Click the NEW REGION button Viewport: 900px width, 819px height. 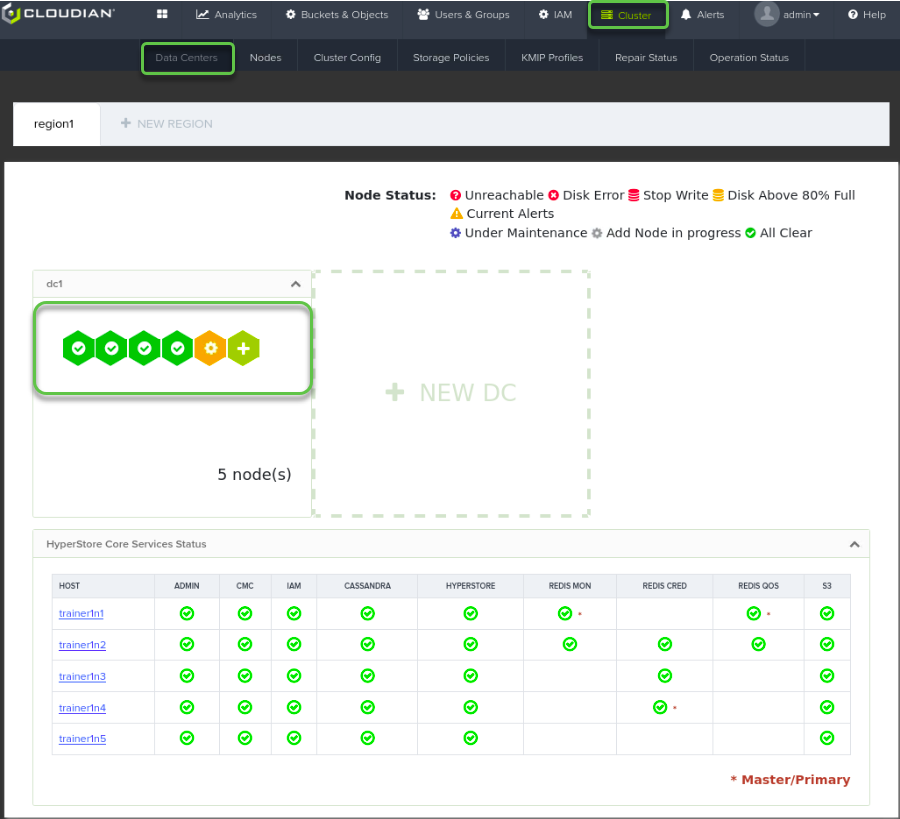pos(166,123)
